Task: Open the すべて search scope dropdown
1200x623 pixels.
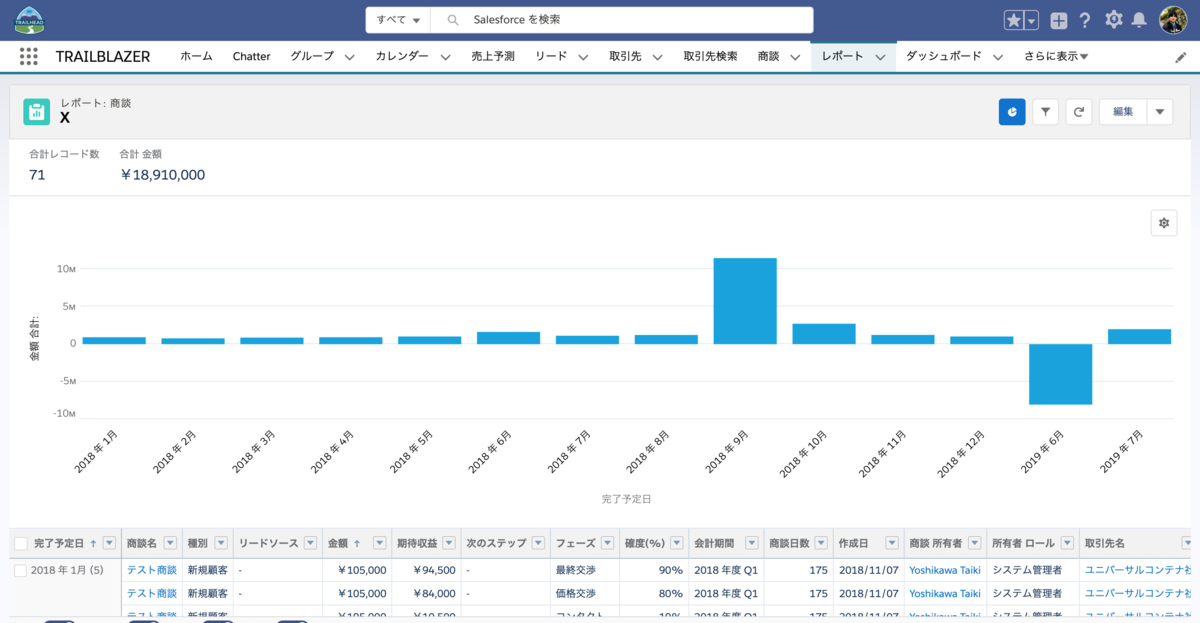Action: tap(398, 20)
